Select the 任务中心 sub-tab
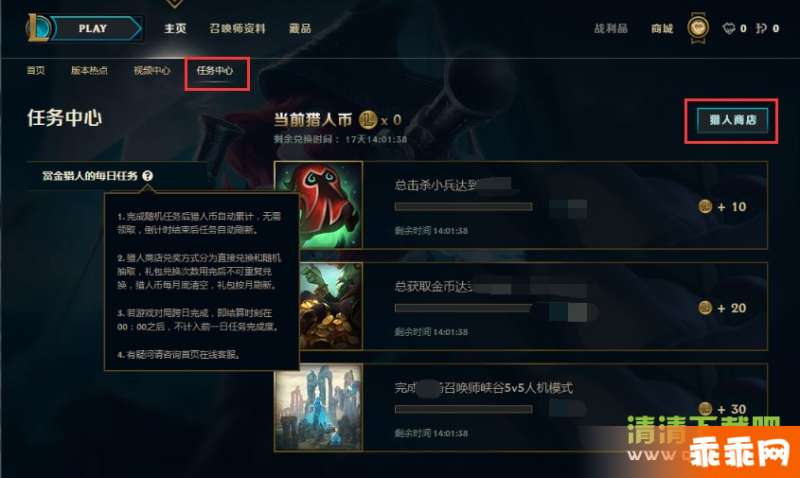 (x=215, y=70)
